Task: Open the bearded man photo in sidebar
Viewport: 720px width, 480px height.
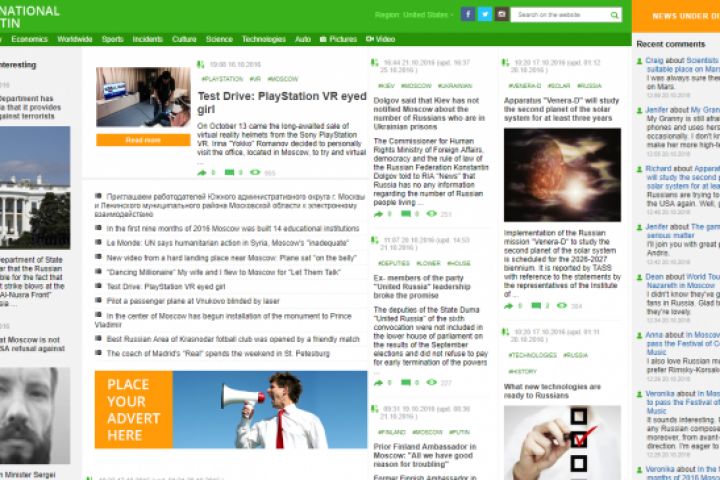Action: click(35, 416)
